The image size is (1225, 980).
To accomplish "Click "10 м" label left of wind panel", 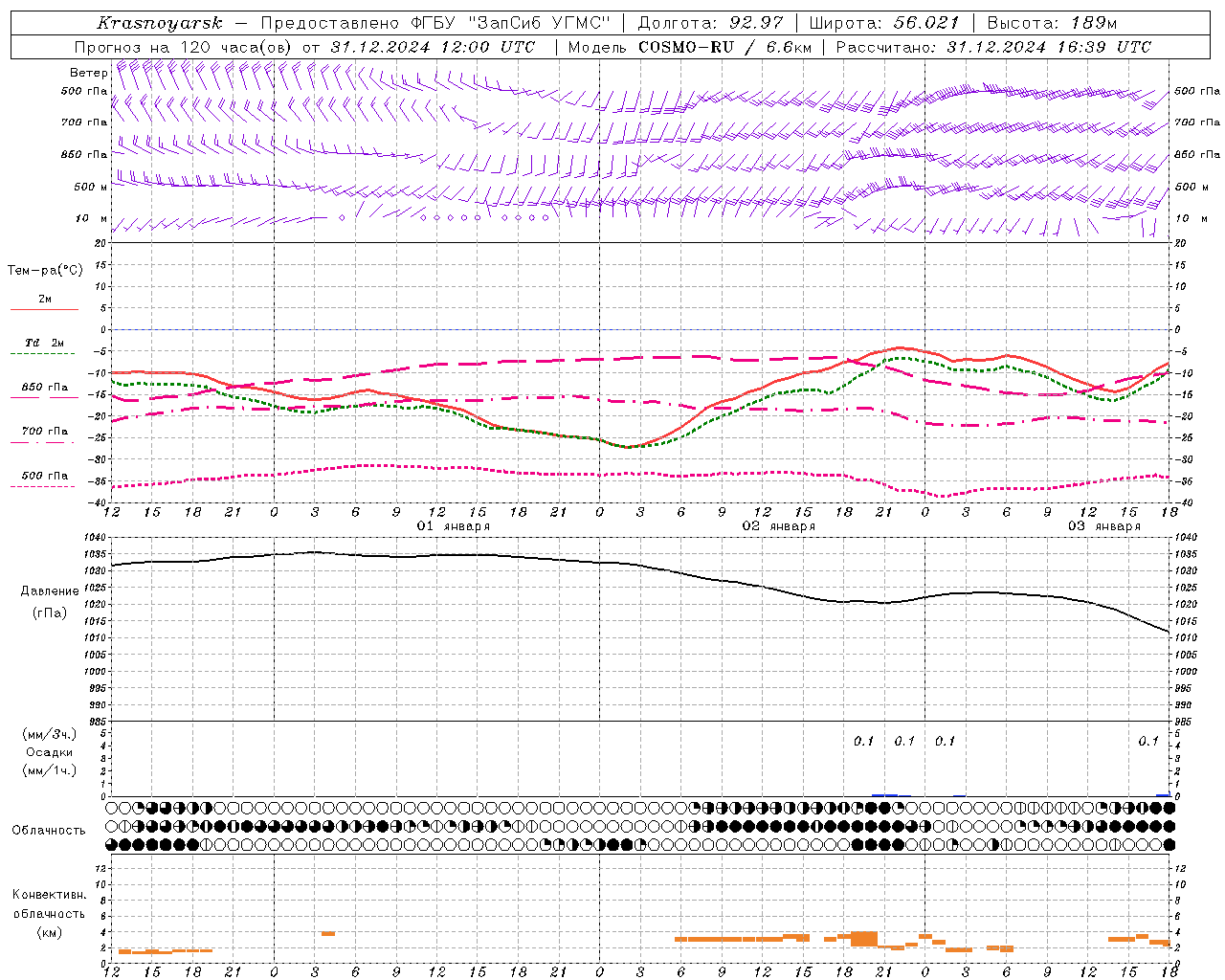I will [91, 218].
